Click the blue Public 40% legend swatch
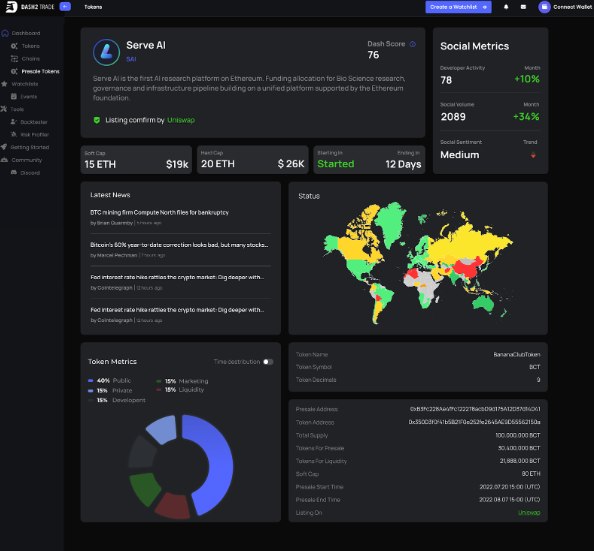The height and width of the screenshot is (551, 594). (91, 380)
